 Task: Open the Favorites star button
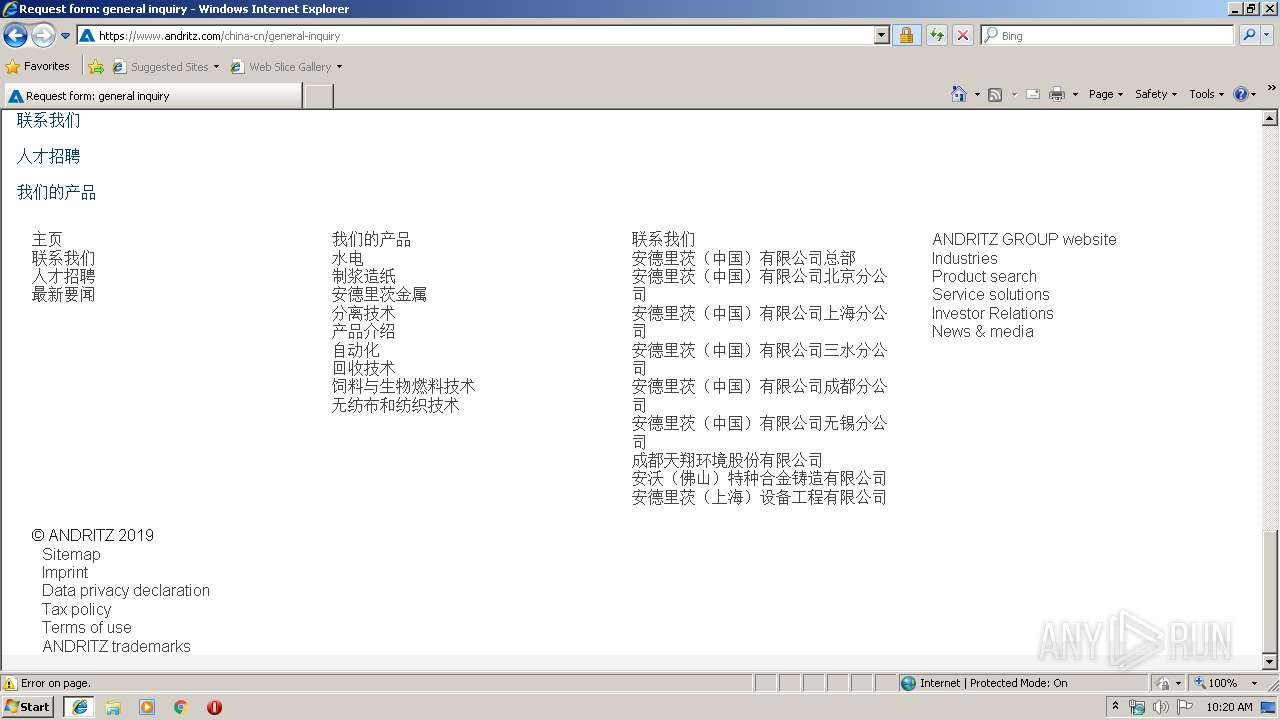[x=38, y=66]
